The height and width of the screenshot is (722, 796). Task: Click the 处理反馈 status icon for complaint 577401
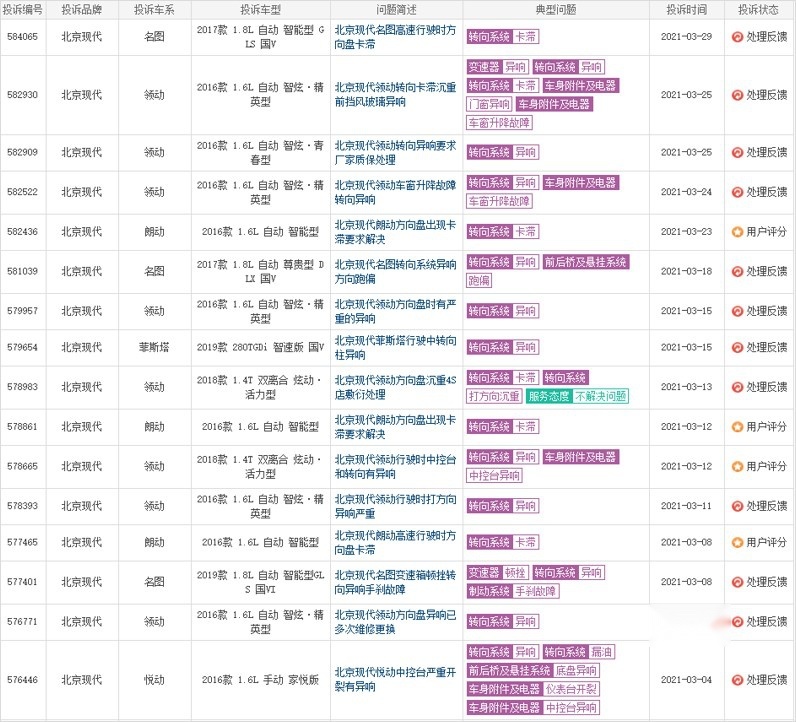tap(737, 582)
